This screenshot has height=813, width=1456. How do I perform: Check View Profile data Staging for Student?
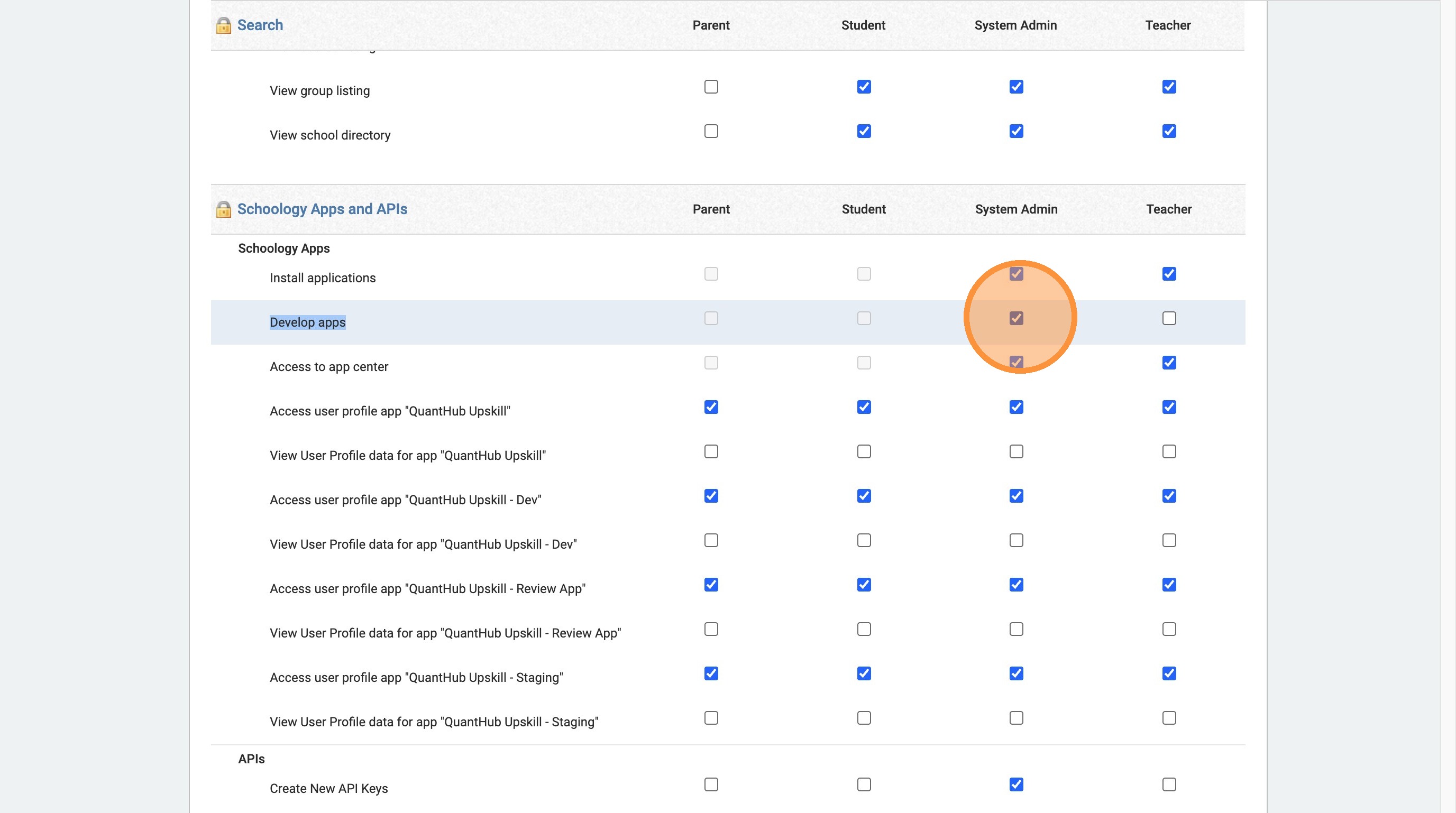coord(864,717)
